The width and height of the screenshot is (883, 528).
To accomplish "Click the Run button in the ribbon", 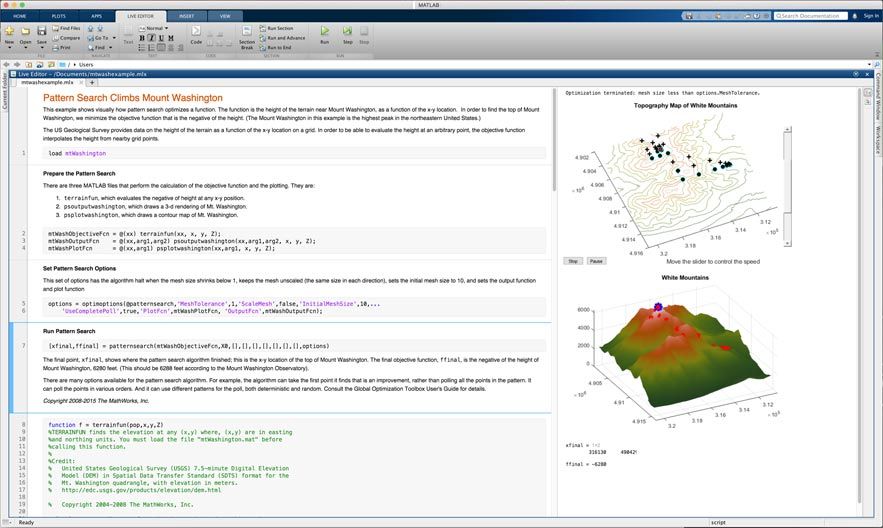I will (324, 34).
